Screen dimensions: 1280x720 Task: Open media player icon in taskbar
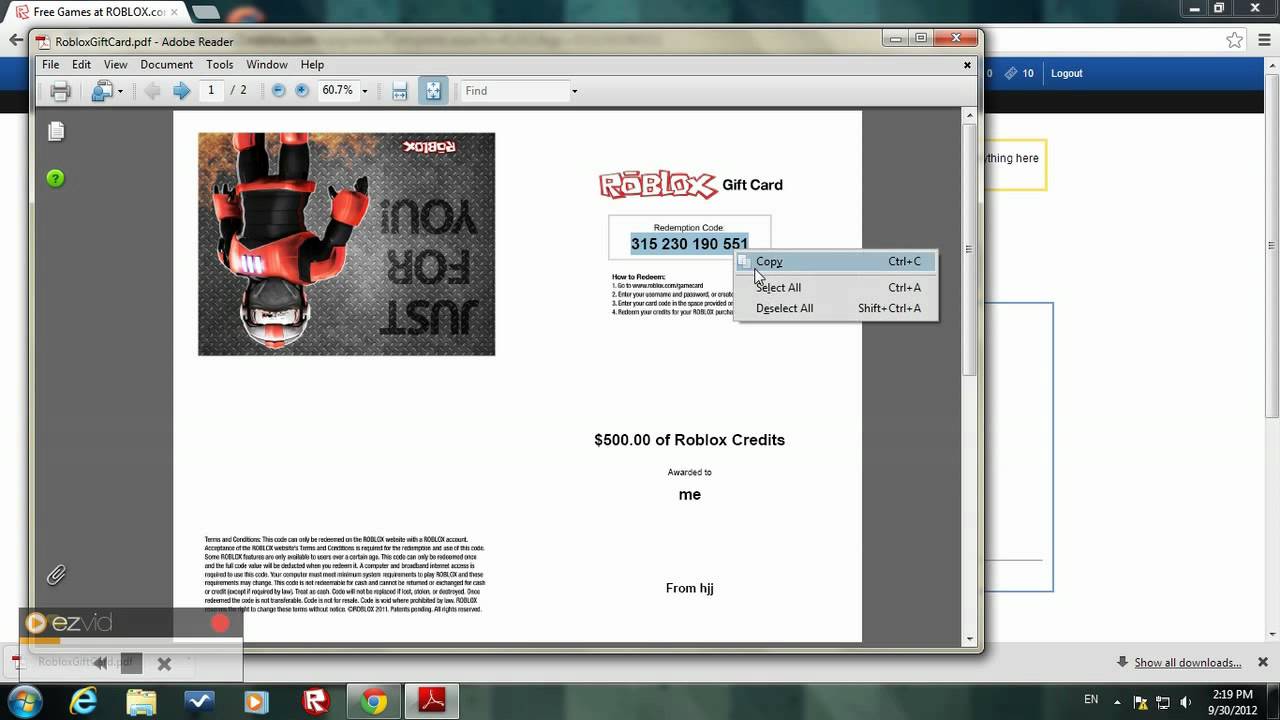coord(257,701)
